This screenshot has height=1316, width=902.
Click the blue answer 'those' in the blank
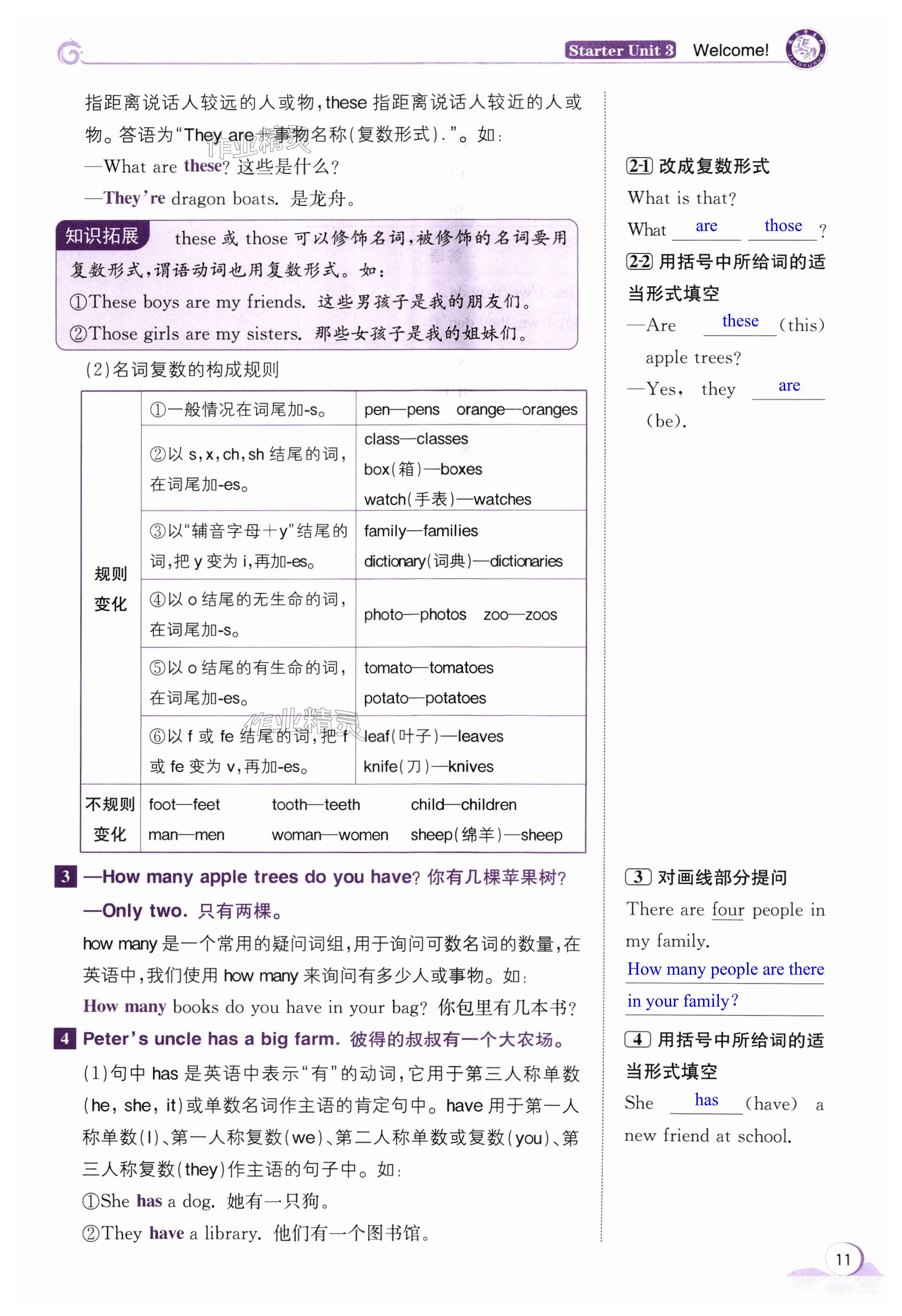coord(783,225)
